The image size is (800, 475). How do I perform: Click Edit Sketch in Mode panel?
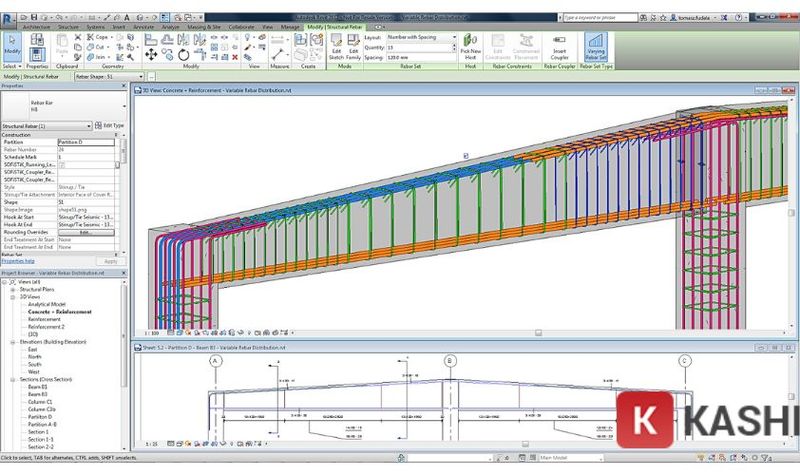(336, 47)
